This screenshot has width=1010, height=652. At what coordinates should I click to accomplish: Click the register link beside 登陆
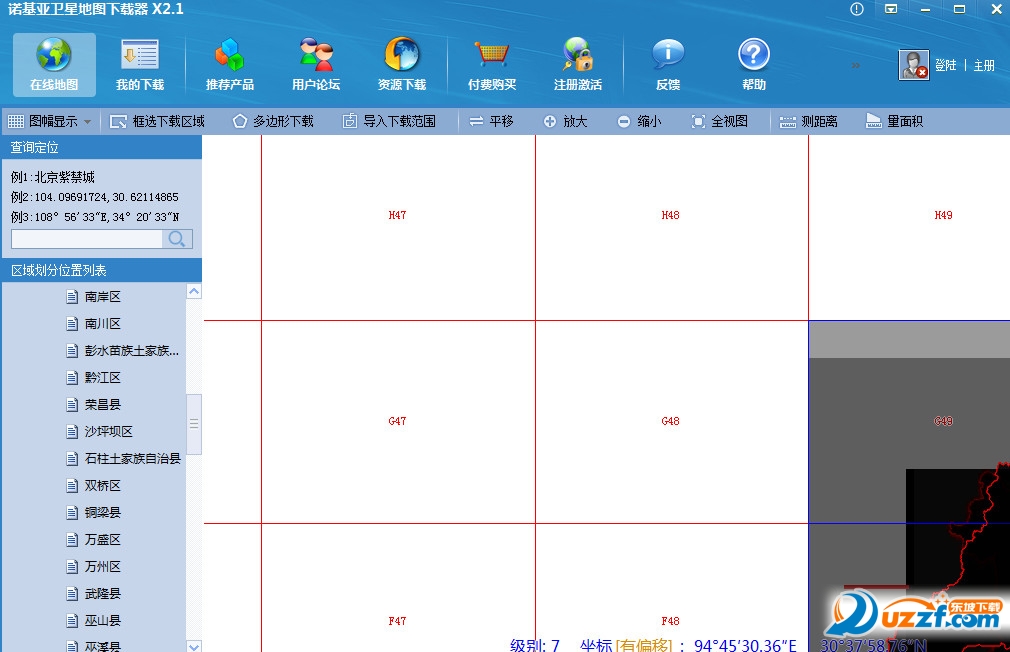point(984,65)
